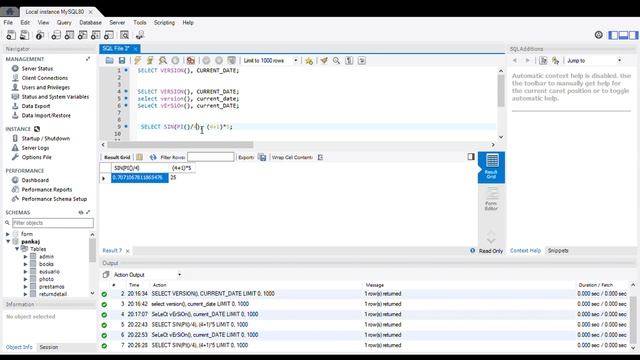The height and width of the screenshot is (360, 640).
Task: Click the Result Grid side button
Action: pos(491,167)
